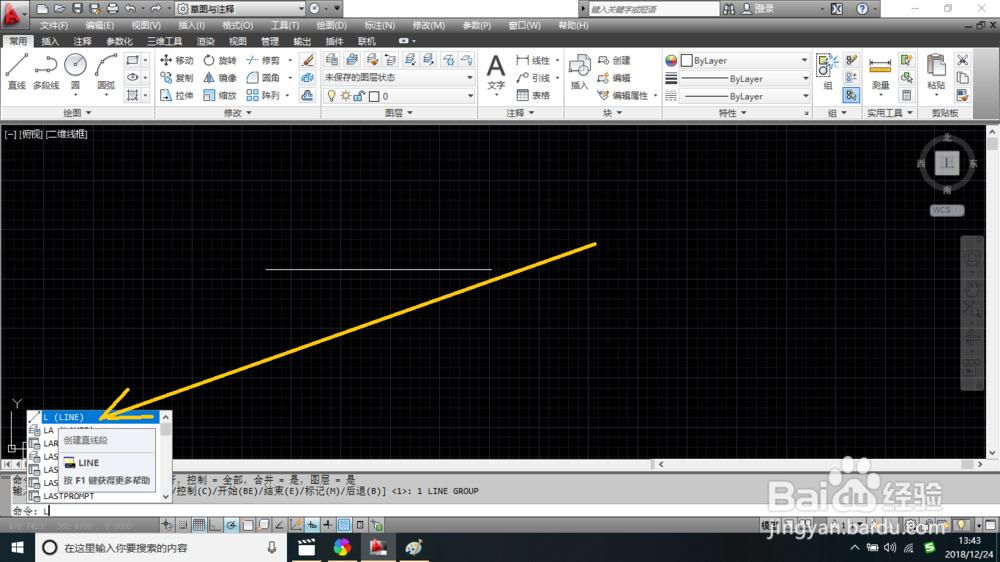Image resolution: width=1000 pixels, height=562 pixels.
Task: Select the 直线 (Line) draw tool
Action: click(17, 71)
